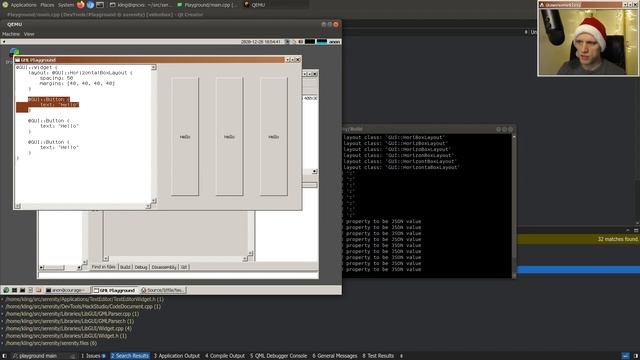Click the rightmost Hello button in preview
The width and height of the screenshot is (640, 360).
(273, 137)
